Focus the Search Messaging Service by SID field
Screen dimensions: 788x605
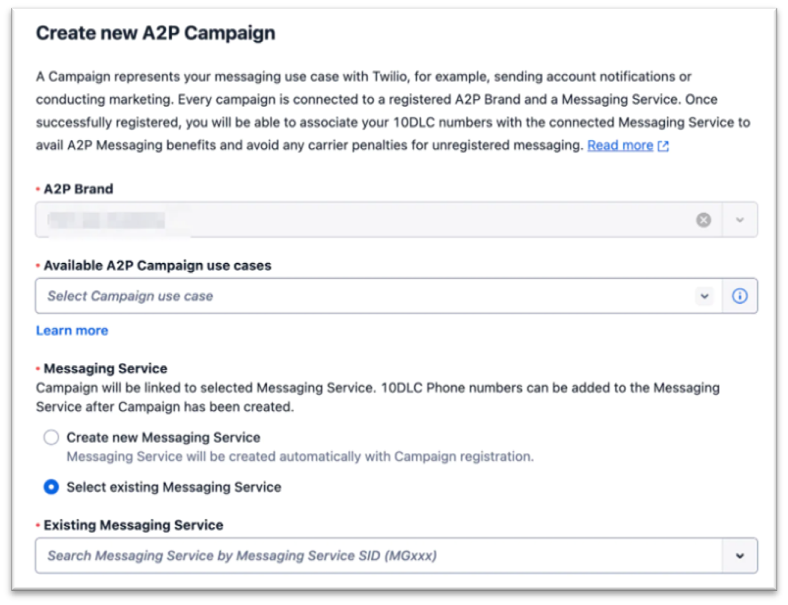[x=370, y=556]
